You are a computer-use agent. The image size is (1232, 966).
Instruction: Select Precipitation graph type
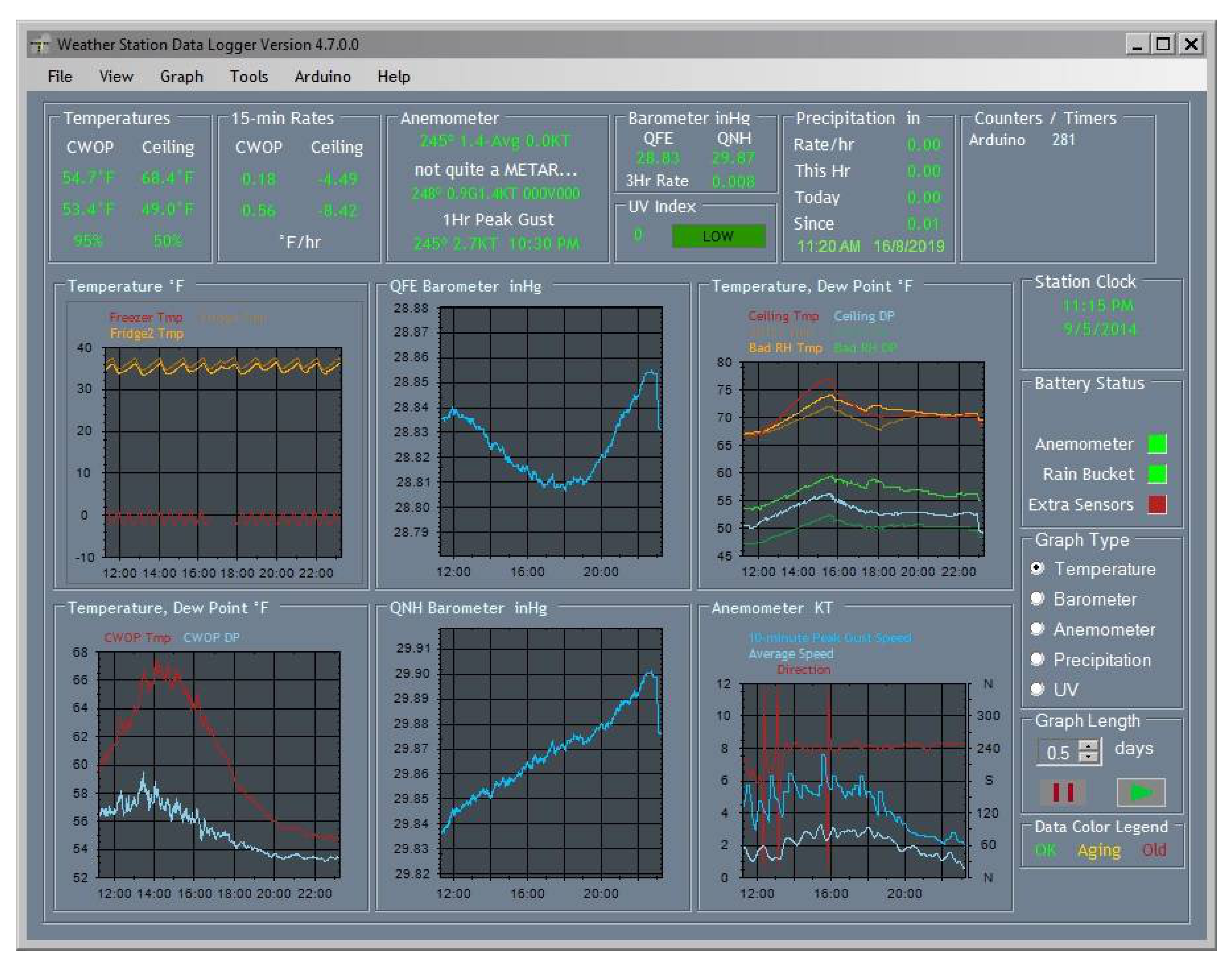1037,659
